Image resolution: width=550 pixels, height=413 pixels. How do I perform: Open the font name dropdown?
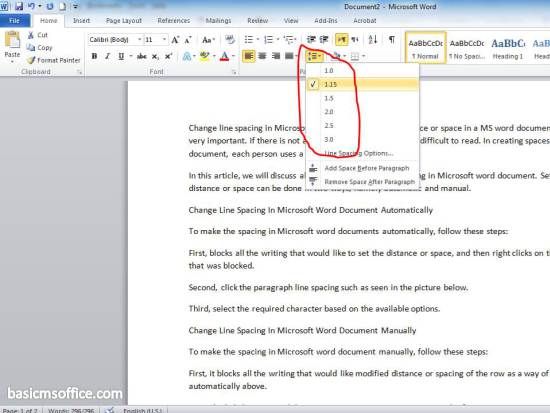(140, 40)
